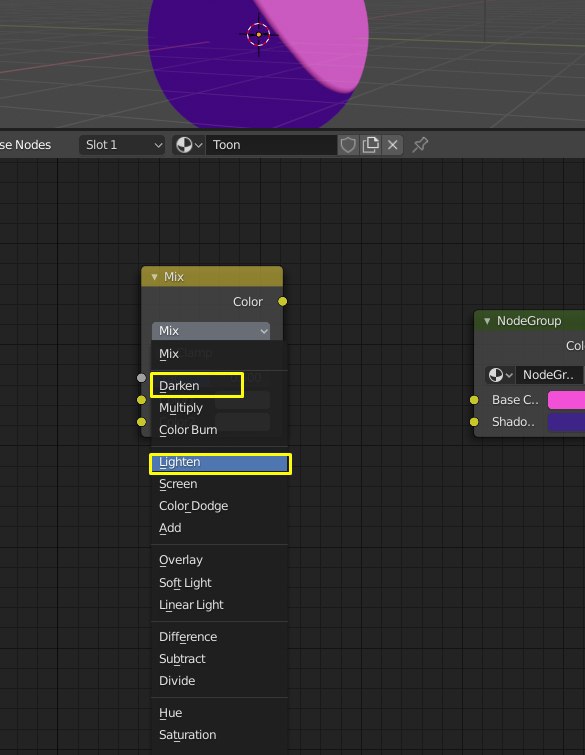Click the Shado.. input socket
Viewport: 585px width, 755px height.
474,422
